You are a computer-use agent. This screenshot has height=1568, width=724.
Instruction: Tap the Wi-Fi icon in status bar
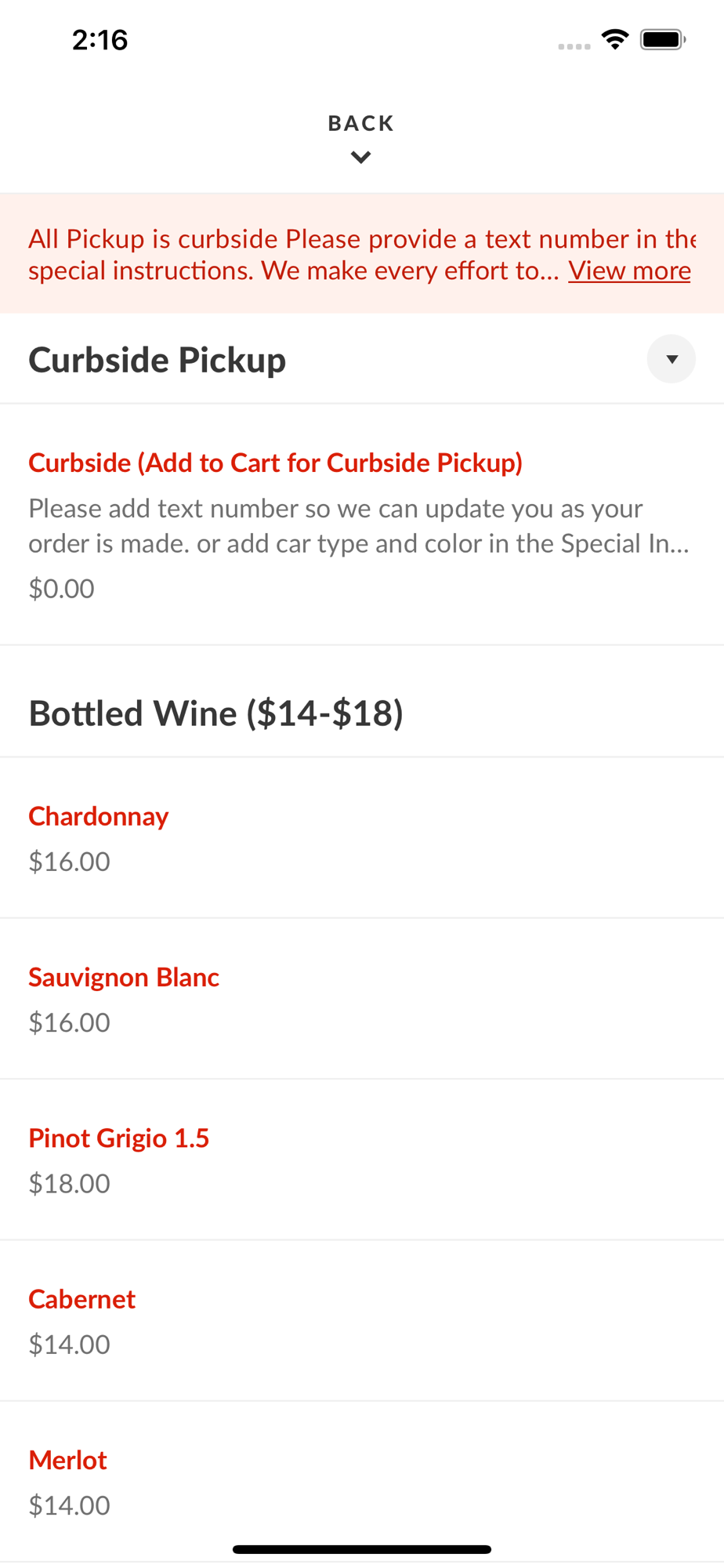click(x=615, y=39)
